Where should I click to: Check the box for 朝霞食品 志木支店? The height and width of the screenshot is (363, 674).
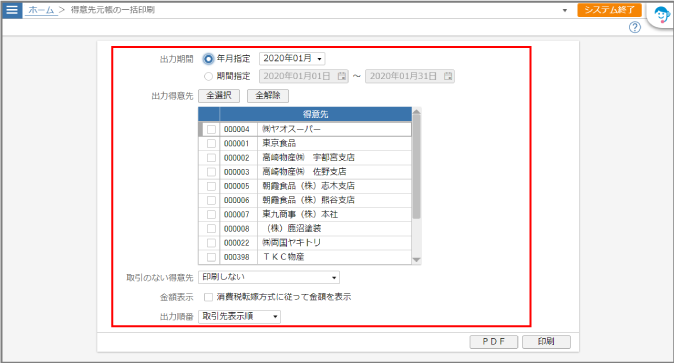211,186
